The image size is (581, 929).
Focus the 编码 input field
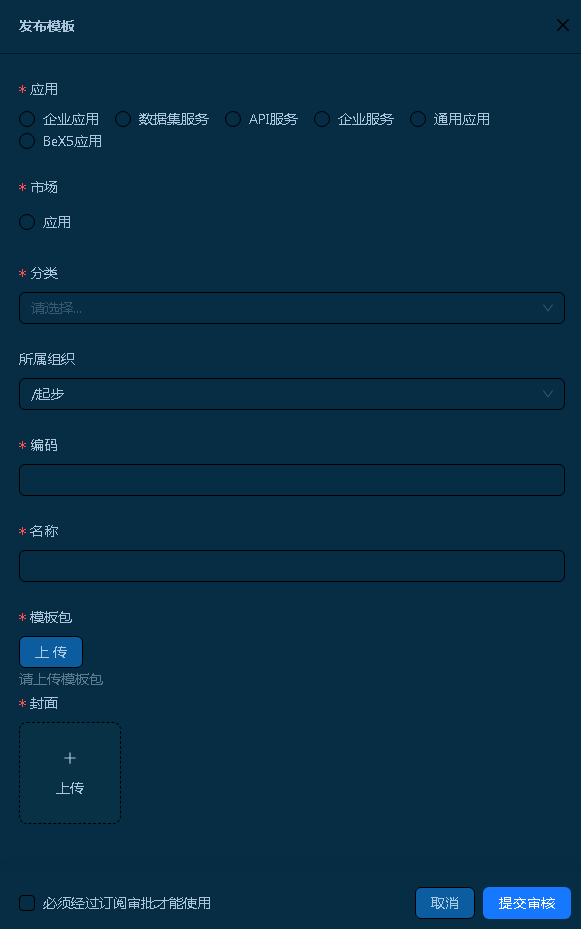point(291,480)
